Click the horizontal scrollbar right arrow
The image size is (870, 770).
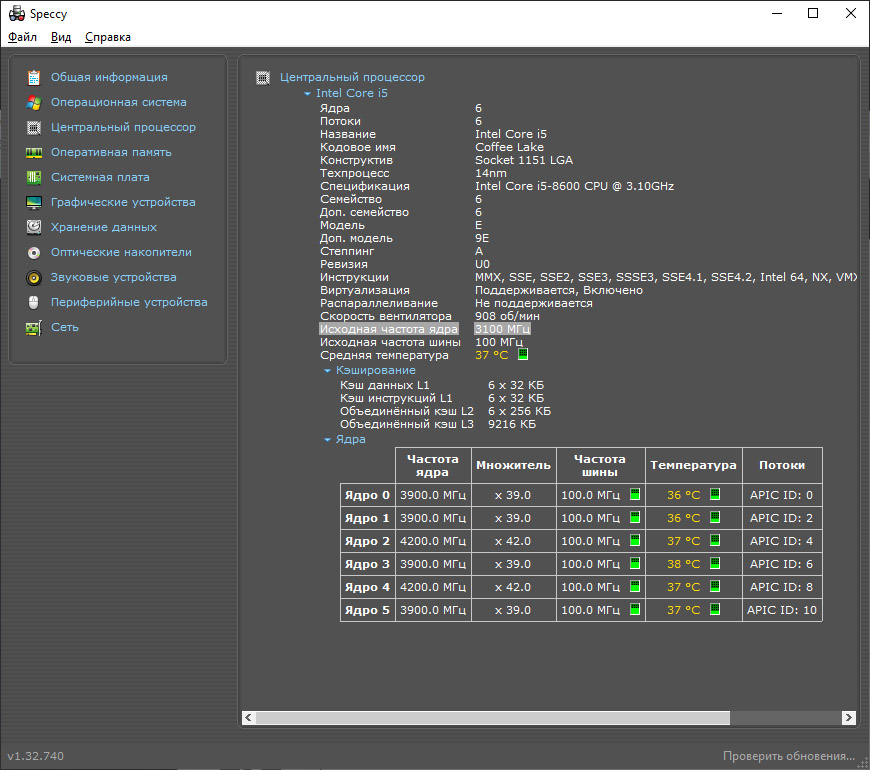point(848,718)
